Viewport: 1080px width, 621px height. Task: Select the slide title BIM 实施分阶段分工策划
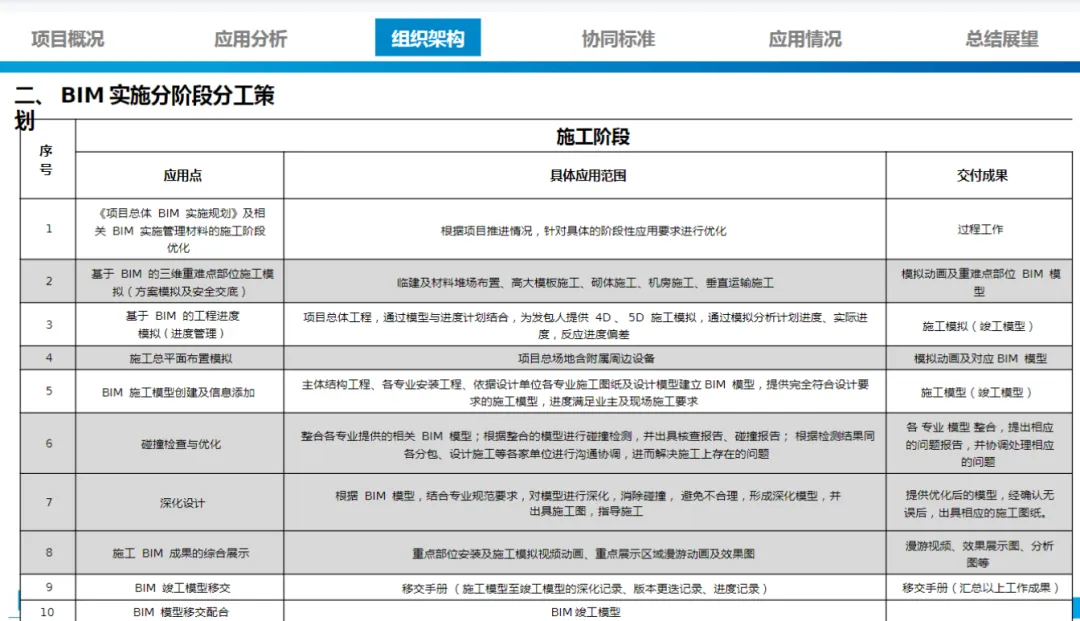click(x=145, y=106)
